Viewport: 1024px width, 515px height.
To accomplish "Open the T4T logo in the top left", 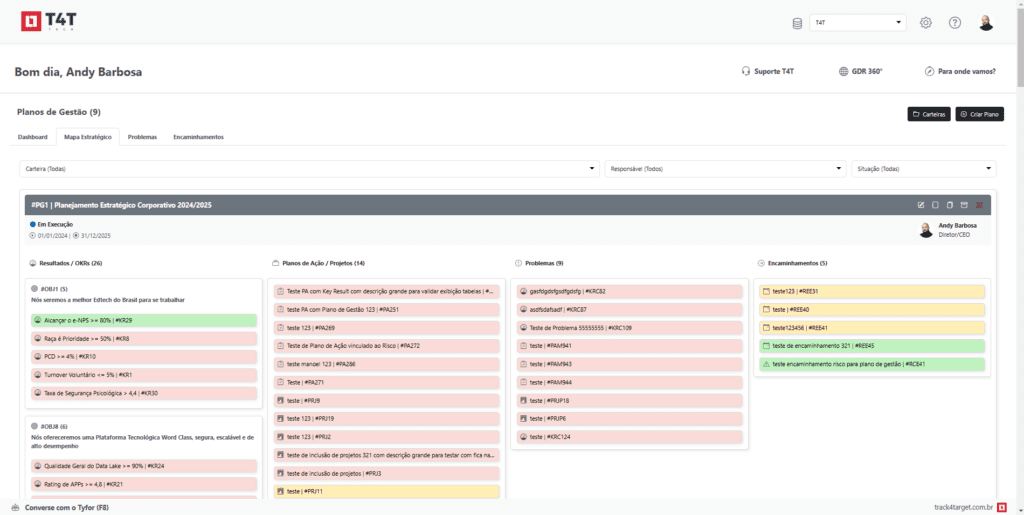I will point(47,22).
